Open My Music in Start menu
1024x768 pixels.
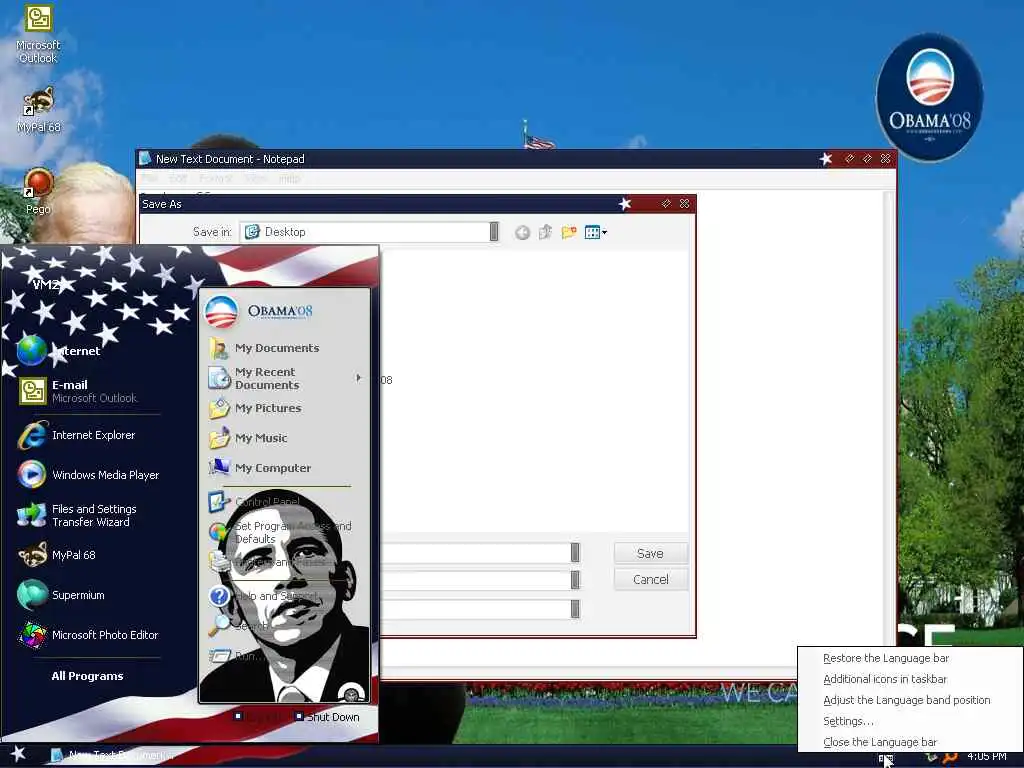[248, 438]
